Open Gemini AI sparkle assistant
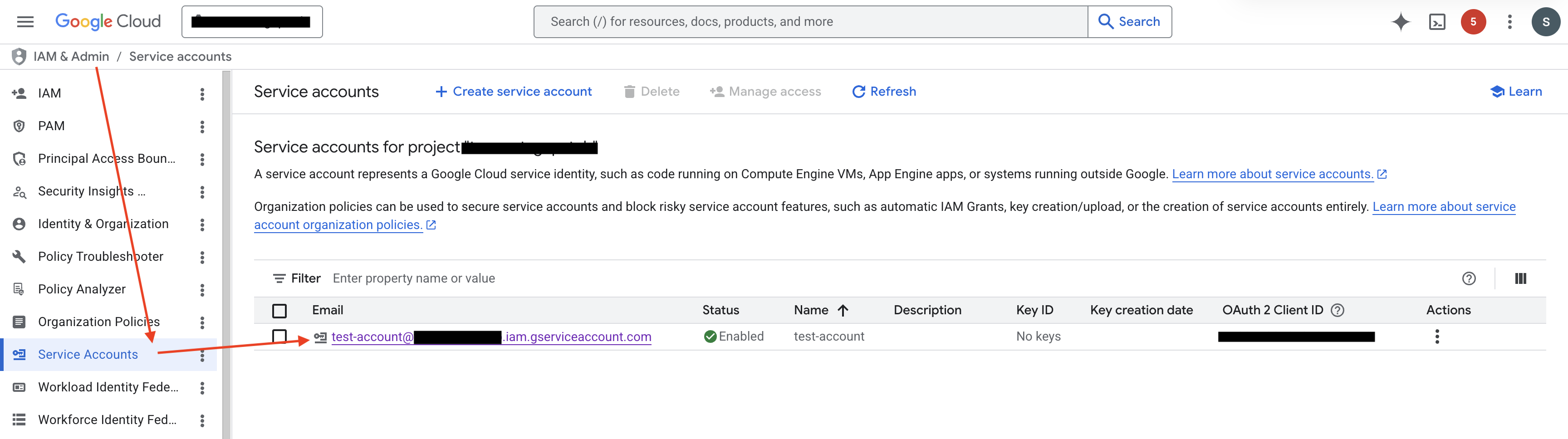The width and height of the screenshot is (1568, 439). pyautogui.click(x=1401, y=22)
